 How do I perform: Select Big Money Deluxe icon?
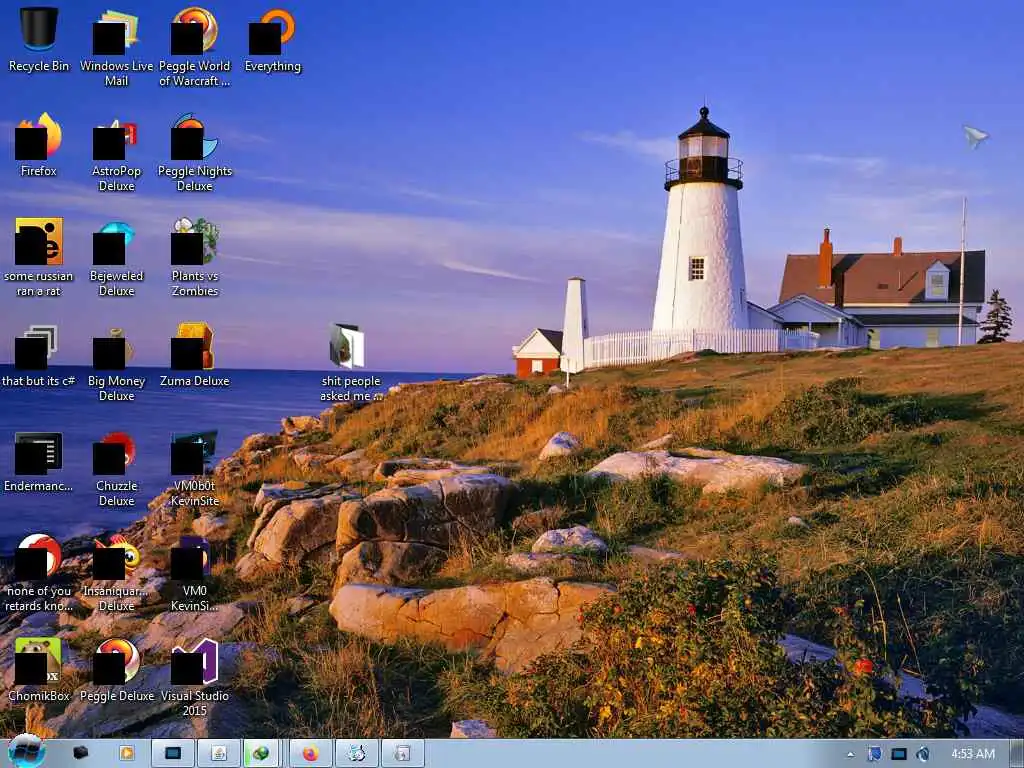point(114,348)
